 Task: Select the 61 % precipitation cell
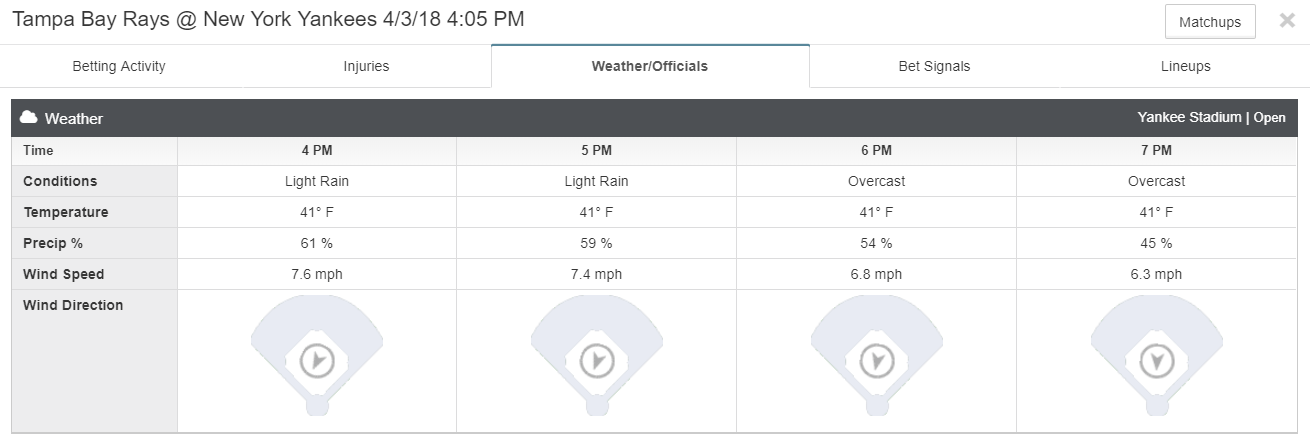[x=316, y=243]
